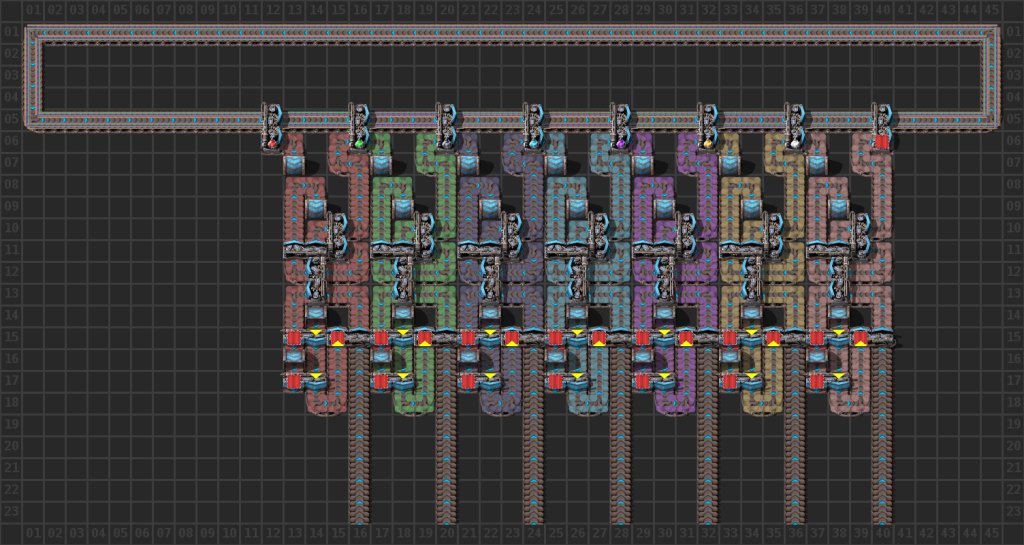
Task: Click the red item icon on rightmost top splitter
Action: coord(882,142)
